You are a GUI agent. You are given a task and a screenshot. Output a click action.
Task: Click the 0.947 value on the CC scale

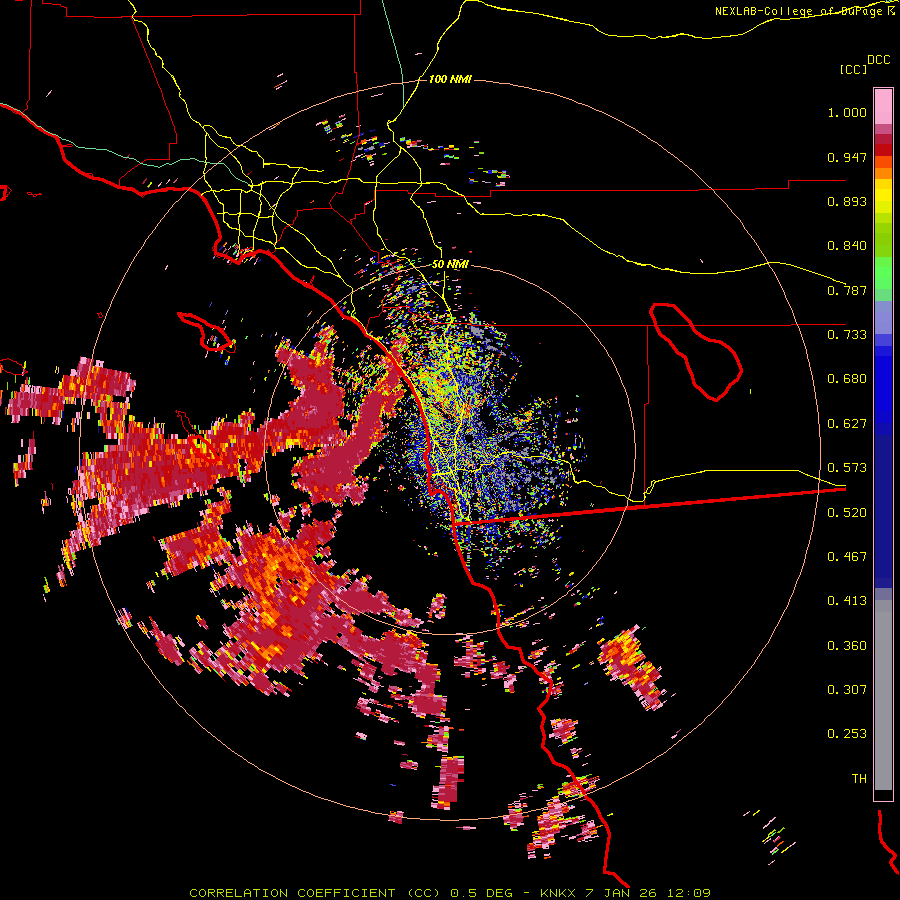pos(847,157)
